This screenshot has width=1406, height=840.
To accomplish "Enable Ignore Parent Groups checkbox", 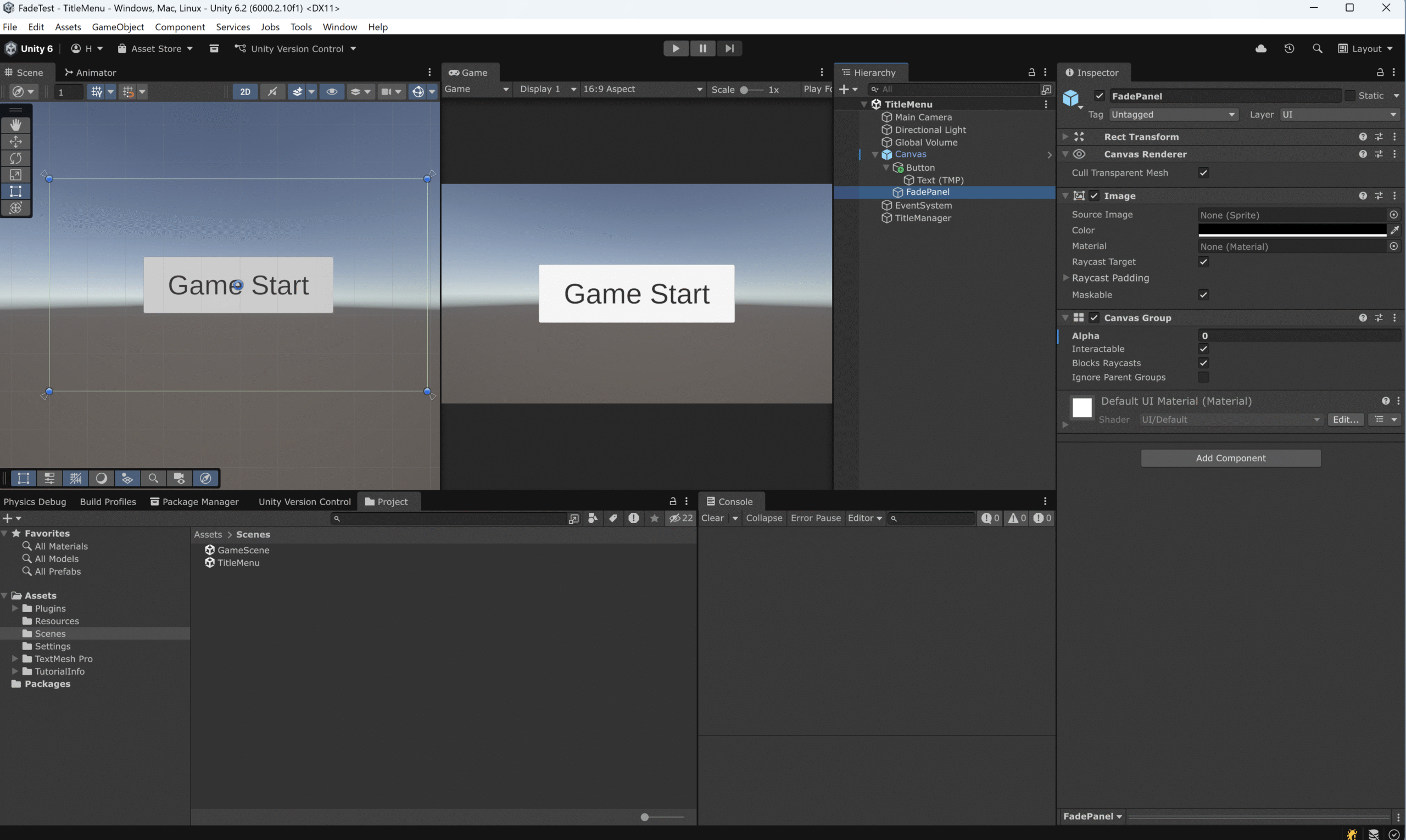I will [x=1203, y=378].
